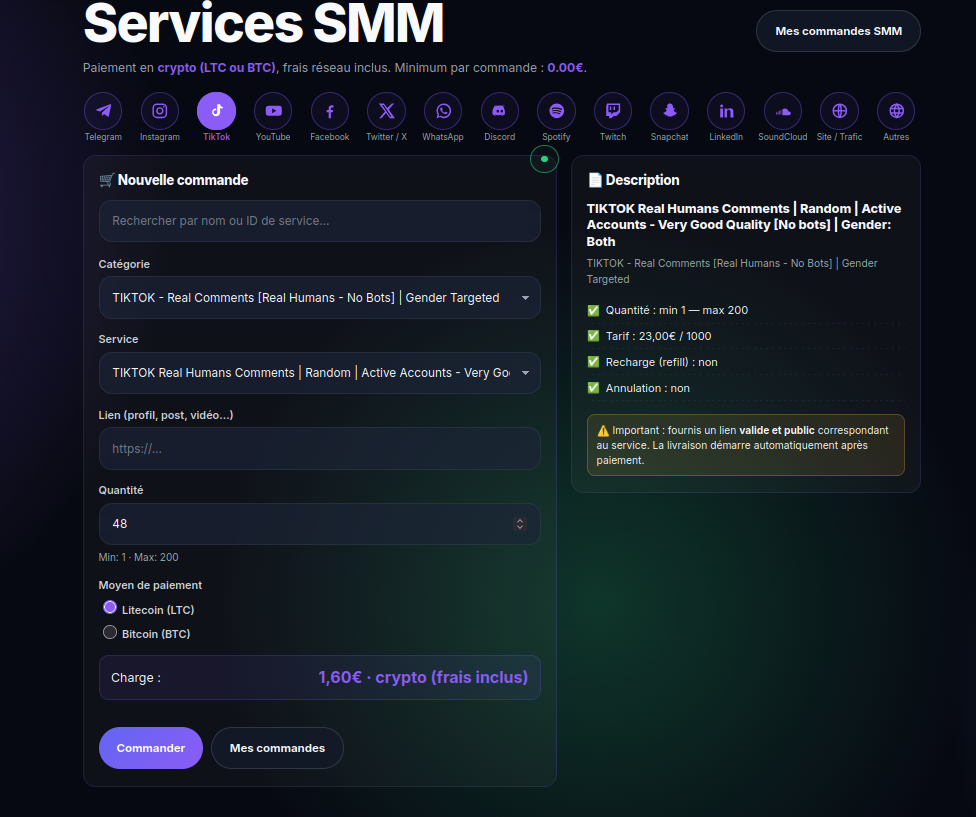This screenshot has height=817, width=976.
Task: Focus the Lien https:// field
Action: click(x=319, y=449)
